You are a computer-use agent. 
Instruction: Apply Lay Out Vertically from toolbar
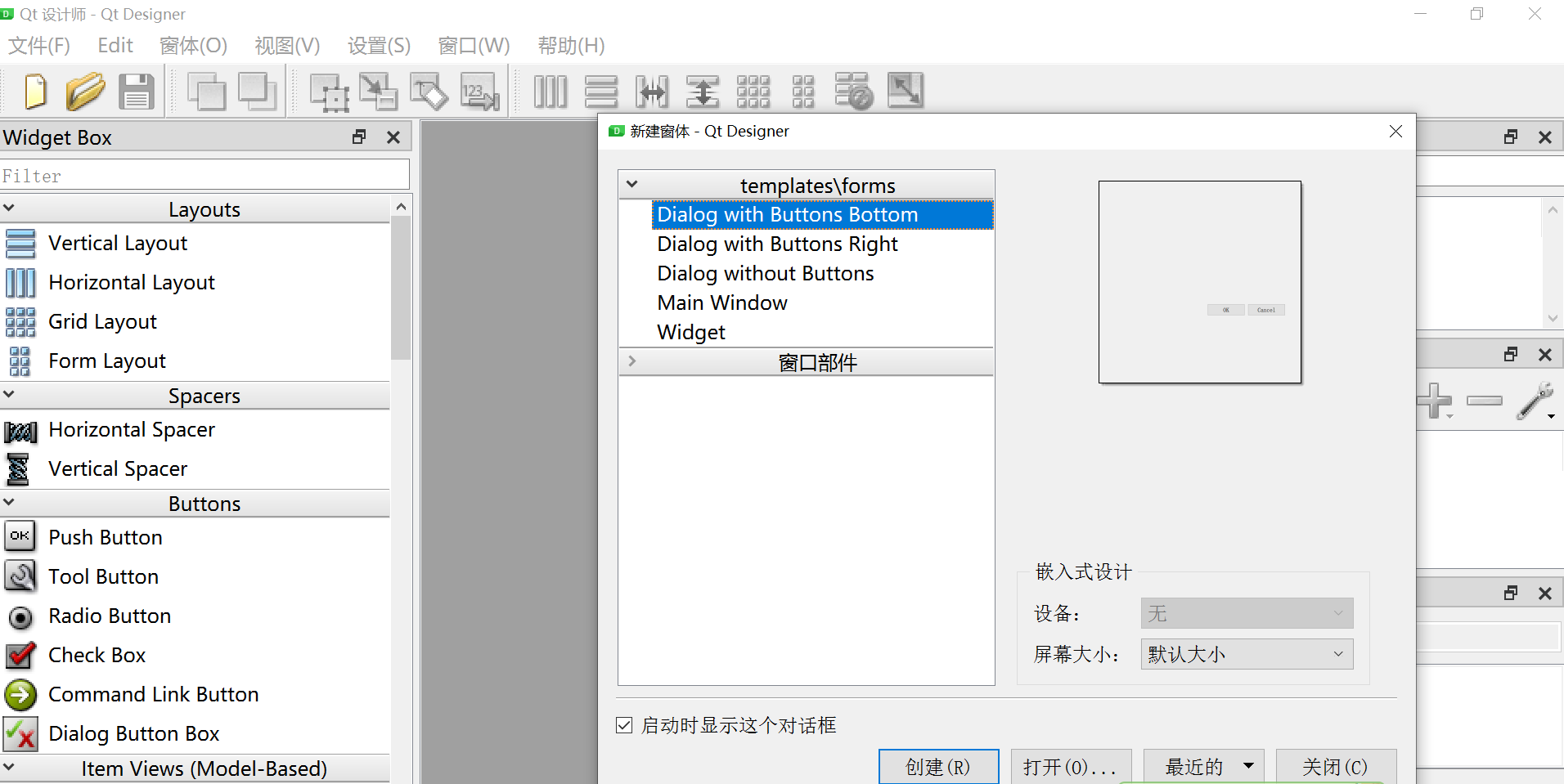click(601, 91)
